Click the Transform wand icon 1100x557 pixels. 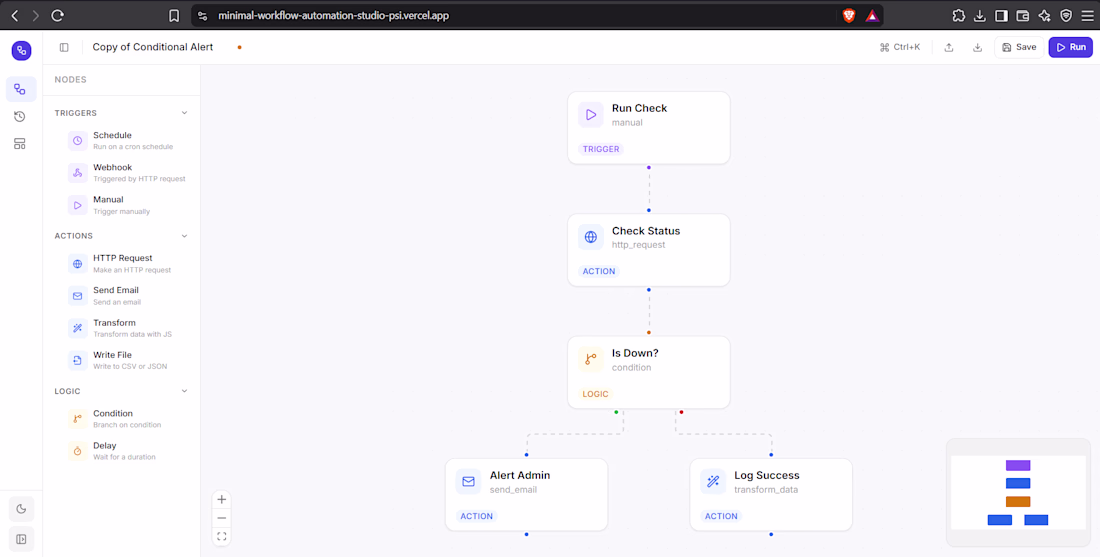(78, 328)
